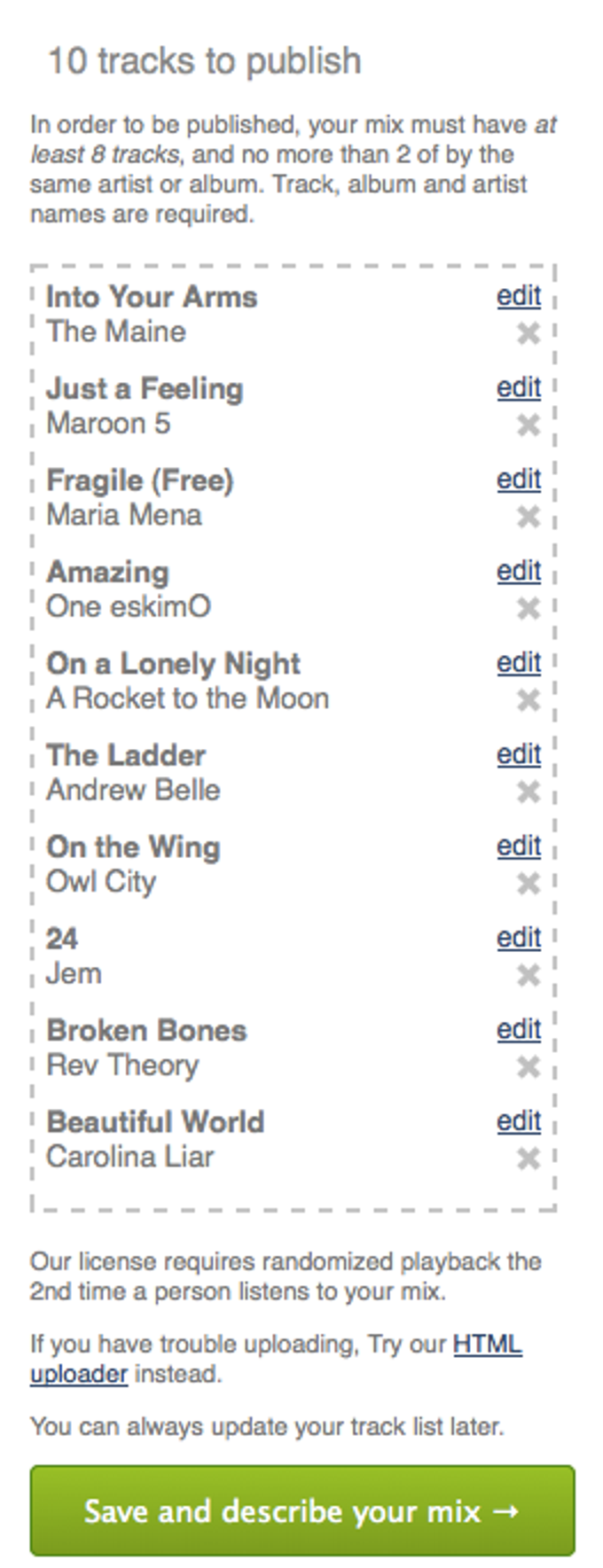Remove On a Lonely Night track
Viewport: 603px width, 1568px height.
(528, 700)
